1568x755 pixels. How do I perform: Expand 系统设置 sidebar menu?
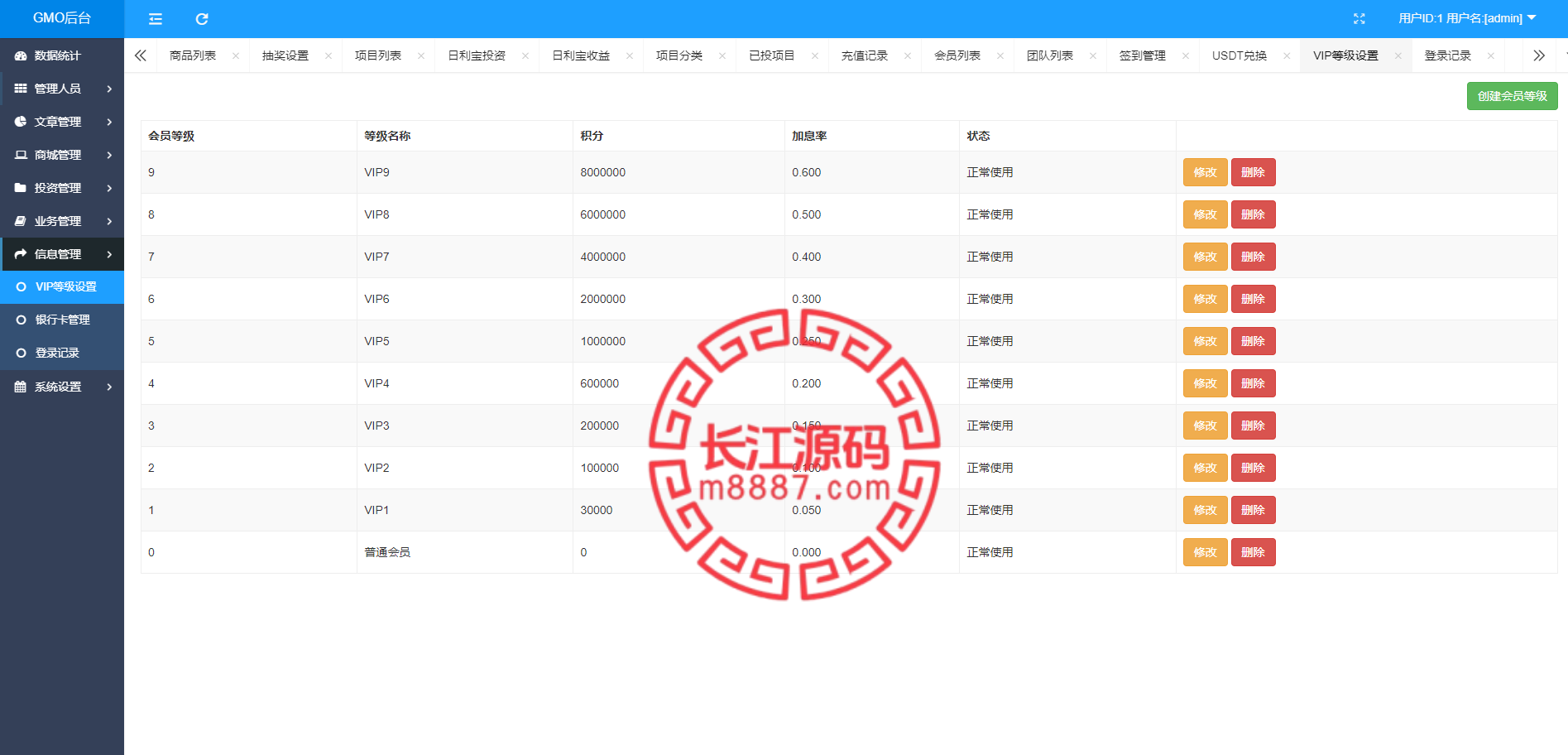pos(62,387)
